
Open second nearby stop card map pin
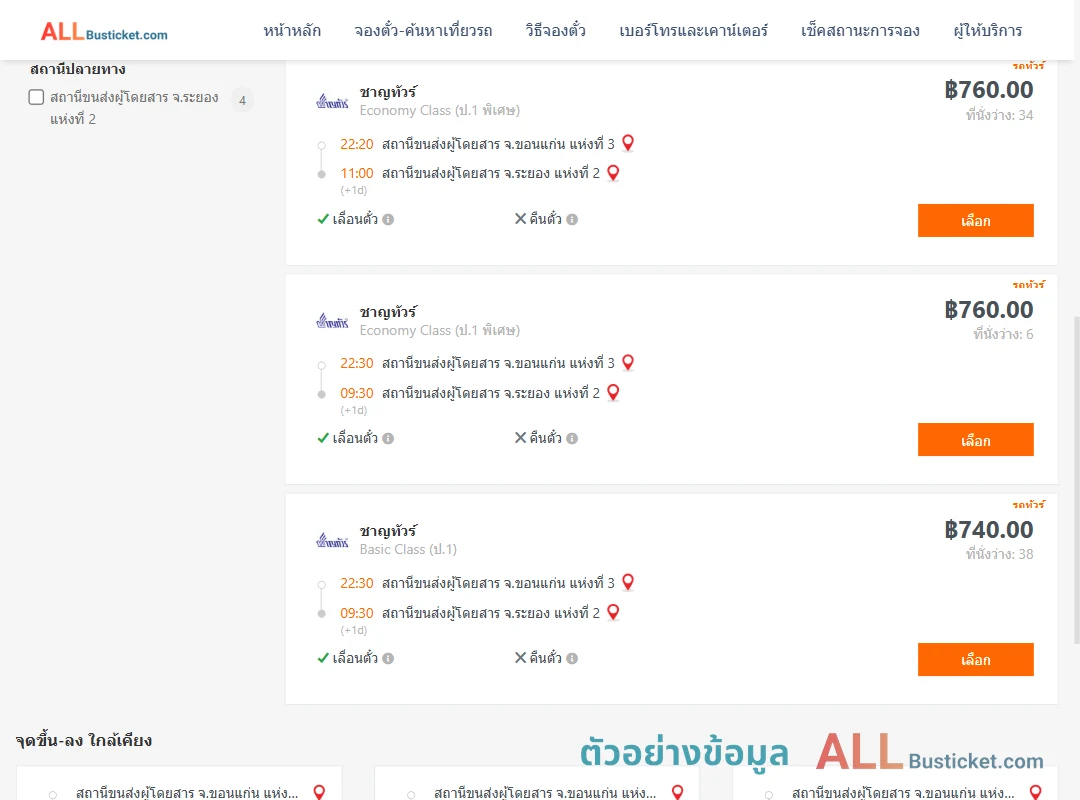(677, 792)
